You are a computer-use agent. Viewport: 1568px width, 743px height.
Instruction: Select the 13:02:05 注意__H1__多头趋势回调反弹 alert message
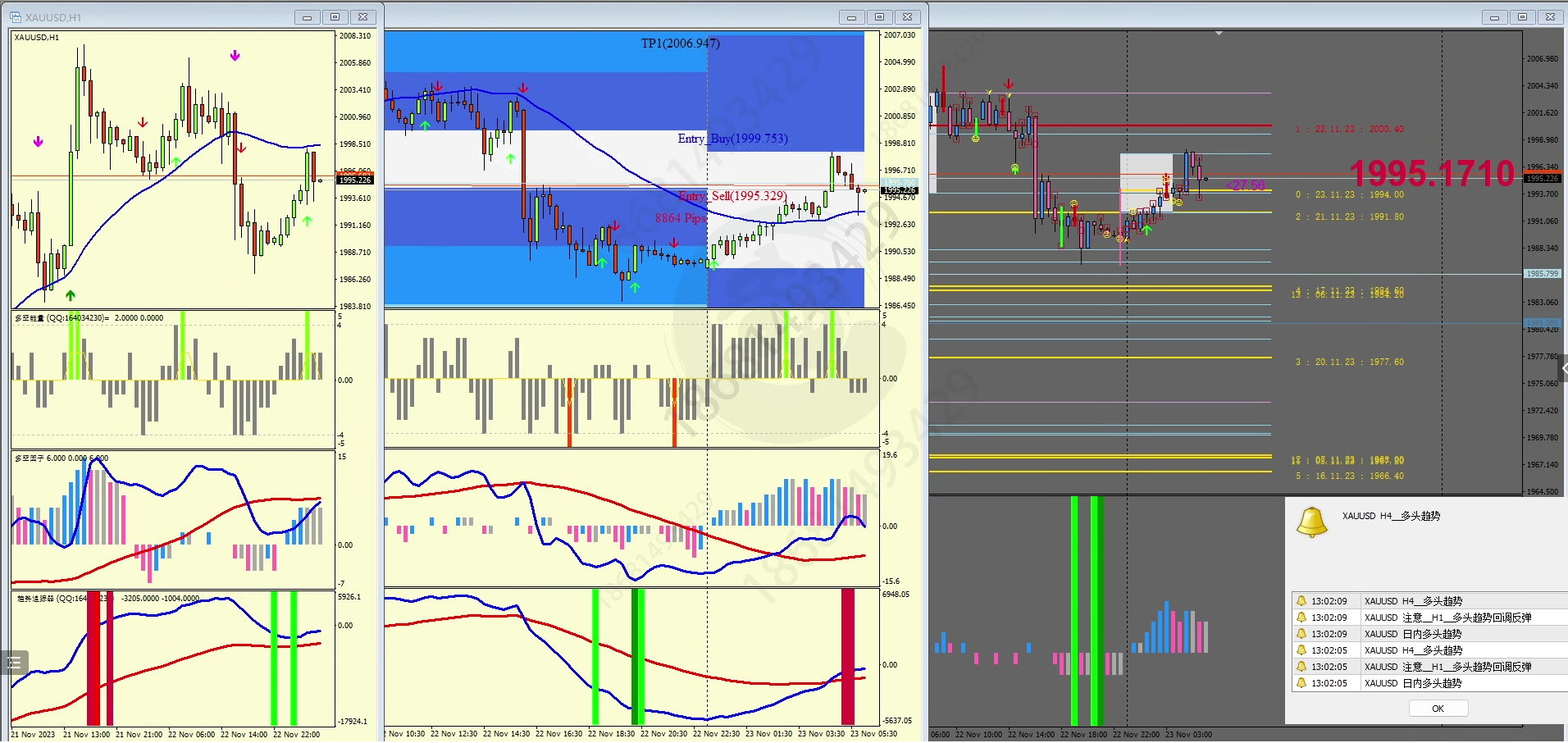[1447, 667]
